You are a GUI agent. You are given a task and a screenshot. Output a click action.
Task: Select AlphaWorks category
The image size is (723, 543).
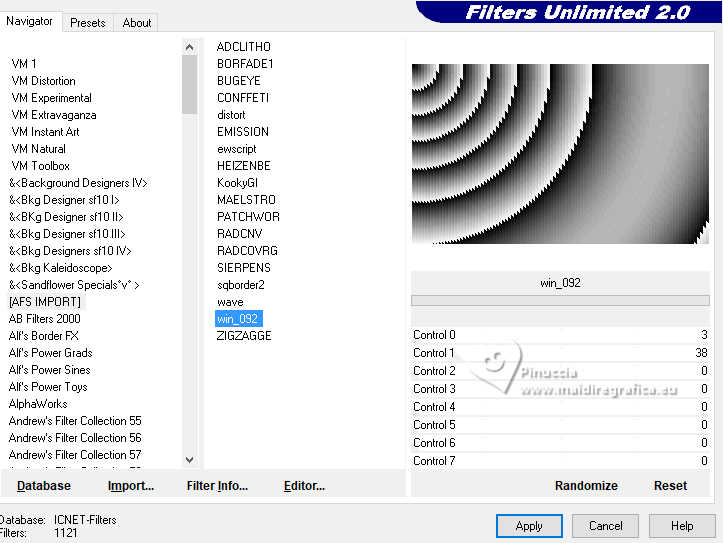(x=38, y=404)
